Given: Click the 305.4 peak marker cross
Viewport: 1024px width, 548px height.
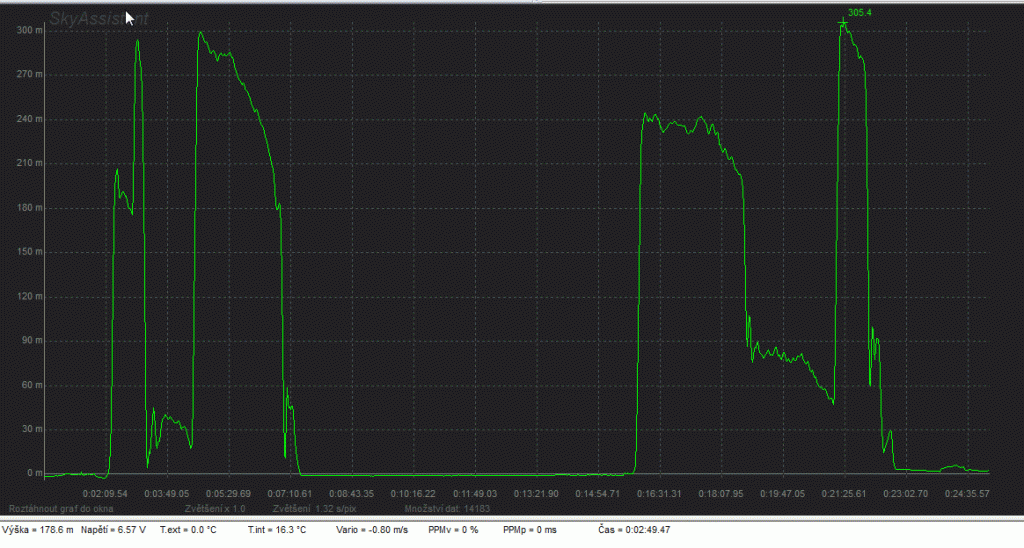Looking at the screenshot, I should coord(843,22).
